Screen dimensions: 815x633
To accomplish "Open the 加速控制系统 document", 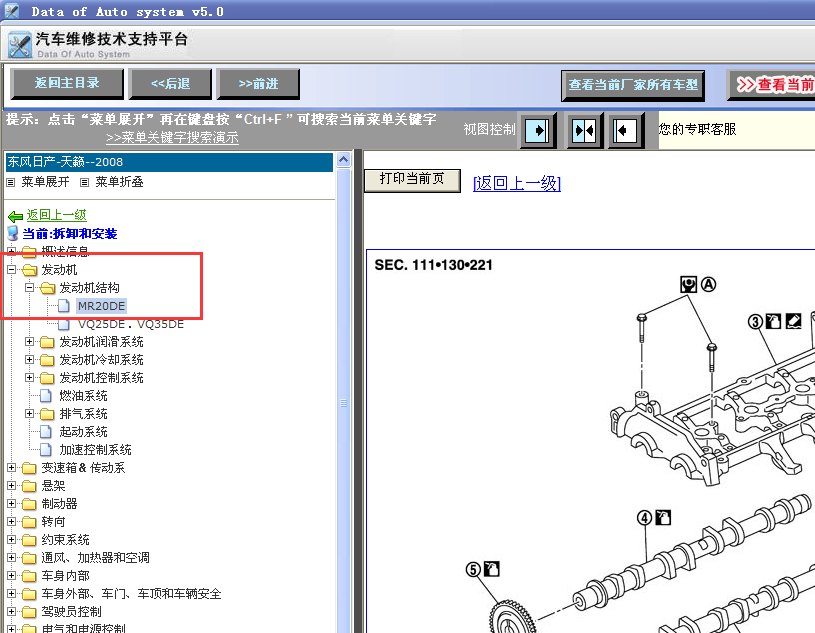I will pos(95,450).
